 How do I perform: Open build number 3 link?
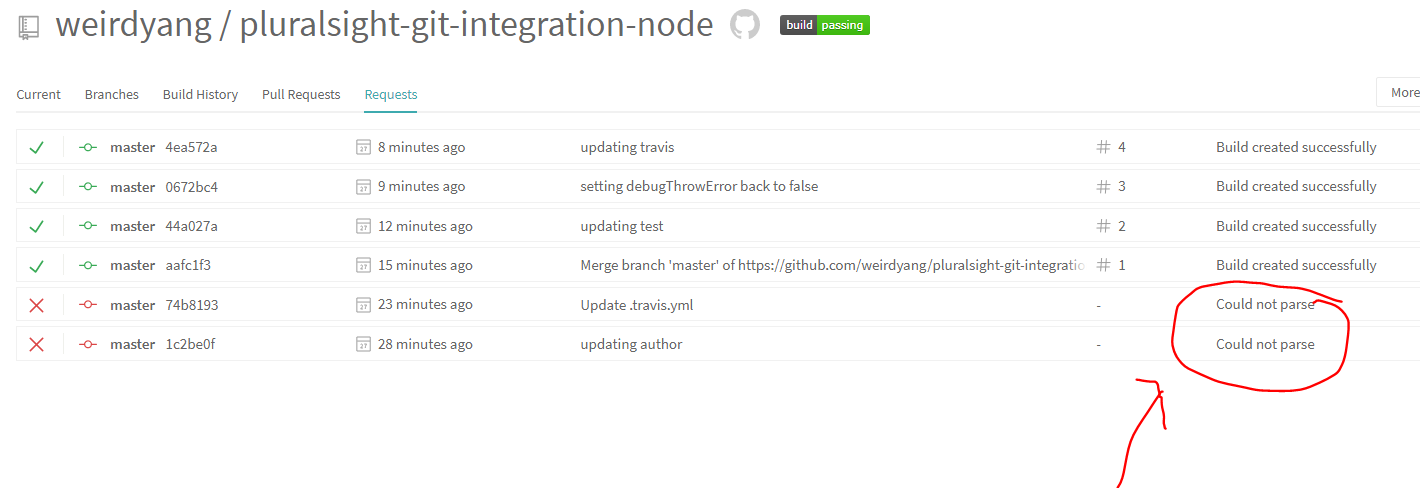coord(1122,187)
